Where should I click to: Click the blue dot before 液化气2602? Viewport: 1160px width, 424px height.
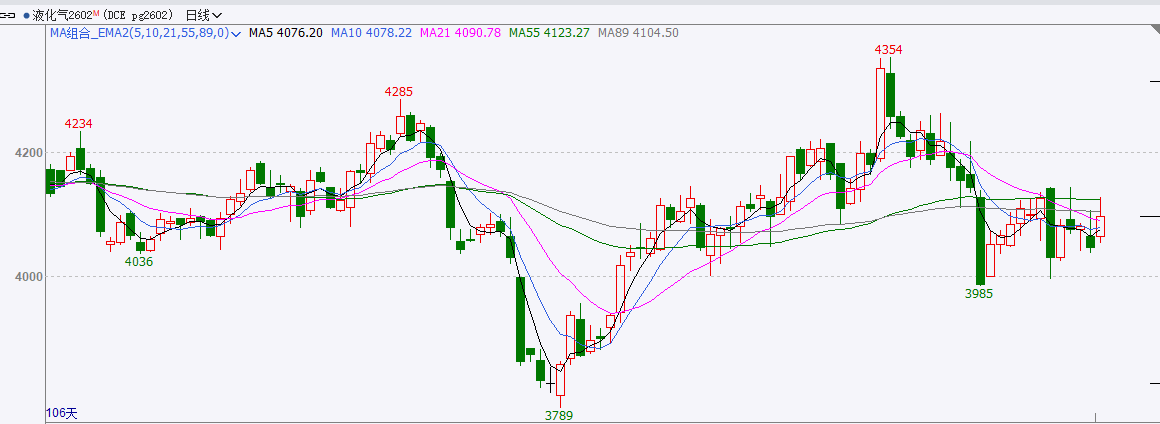(26, 16)
